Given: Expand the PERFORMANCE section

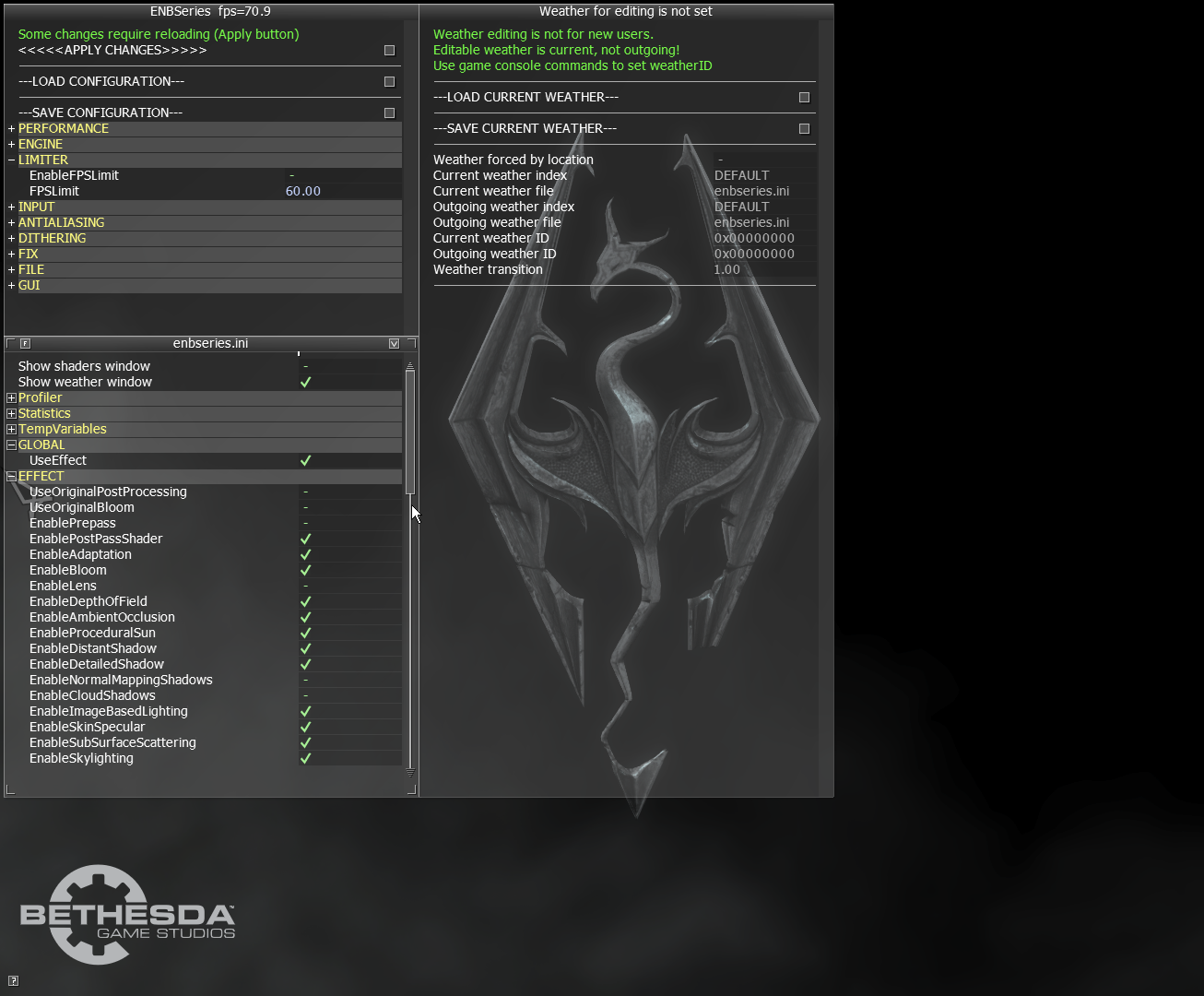Looking at the screenshot, I should [x=11, y=128].
